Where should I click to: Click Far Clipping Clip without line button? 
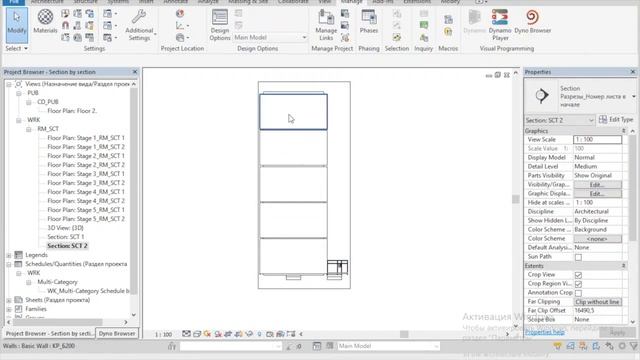pos(597,302)
